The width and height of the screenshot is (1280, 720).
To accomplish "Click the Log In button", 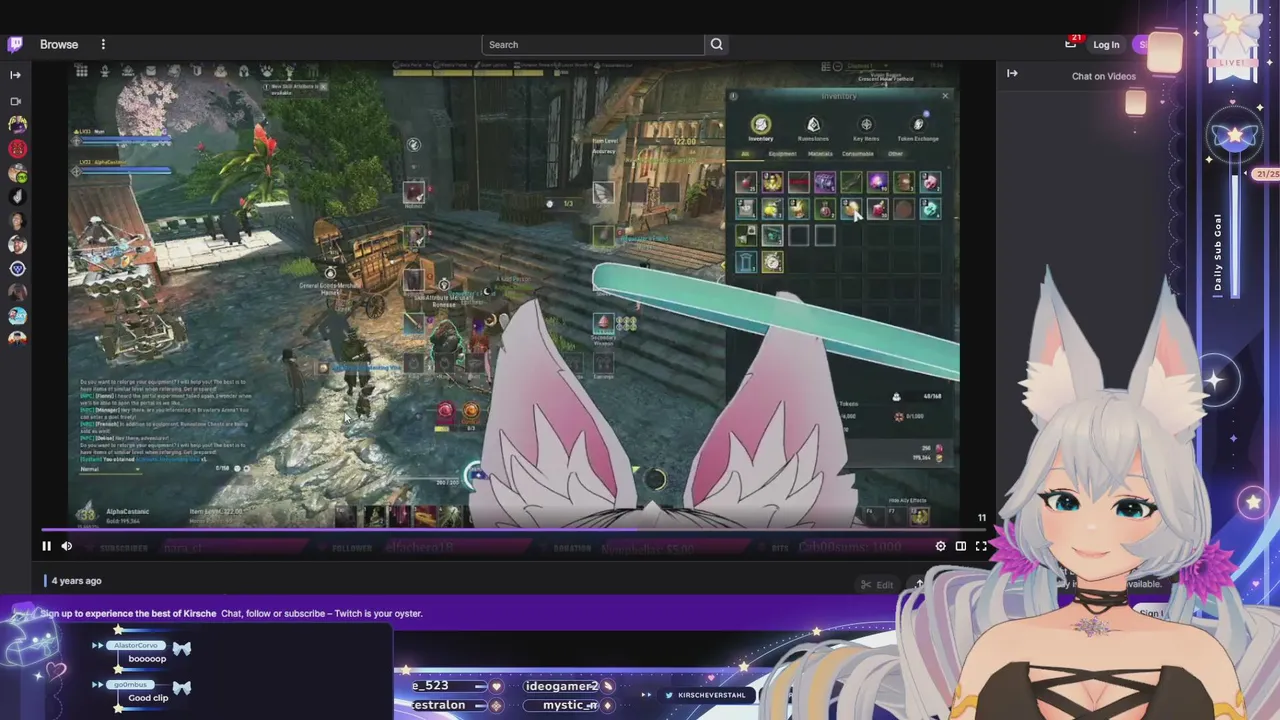I will 1106,44.
